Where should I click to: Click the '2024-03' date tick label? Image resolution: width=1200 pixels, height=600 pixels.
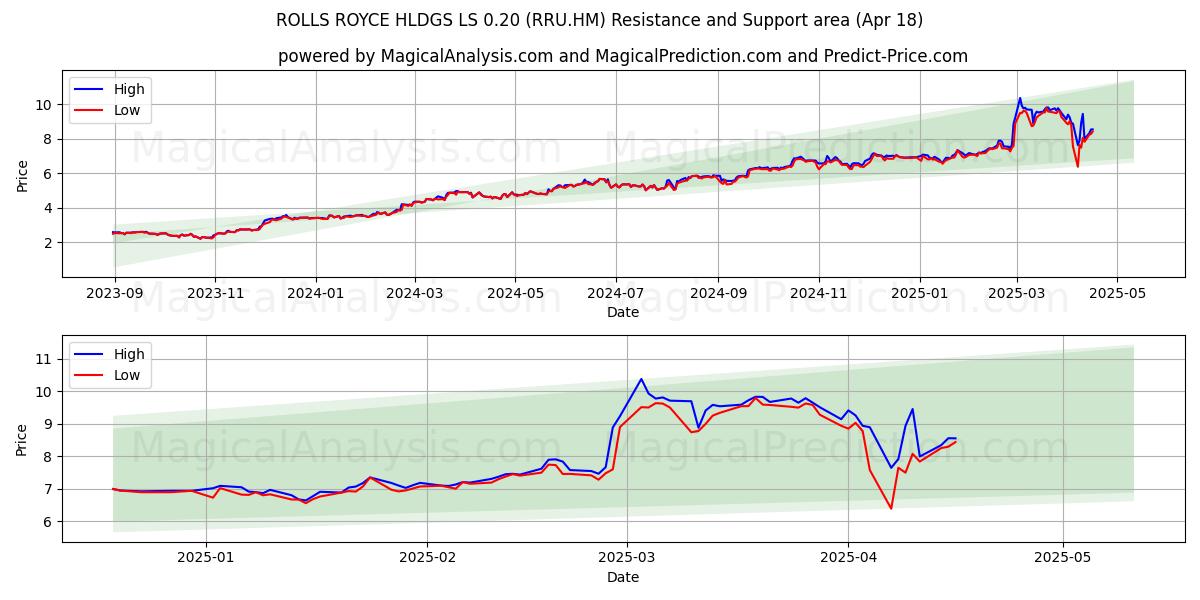pos(414,294)
